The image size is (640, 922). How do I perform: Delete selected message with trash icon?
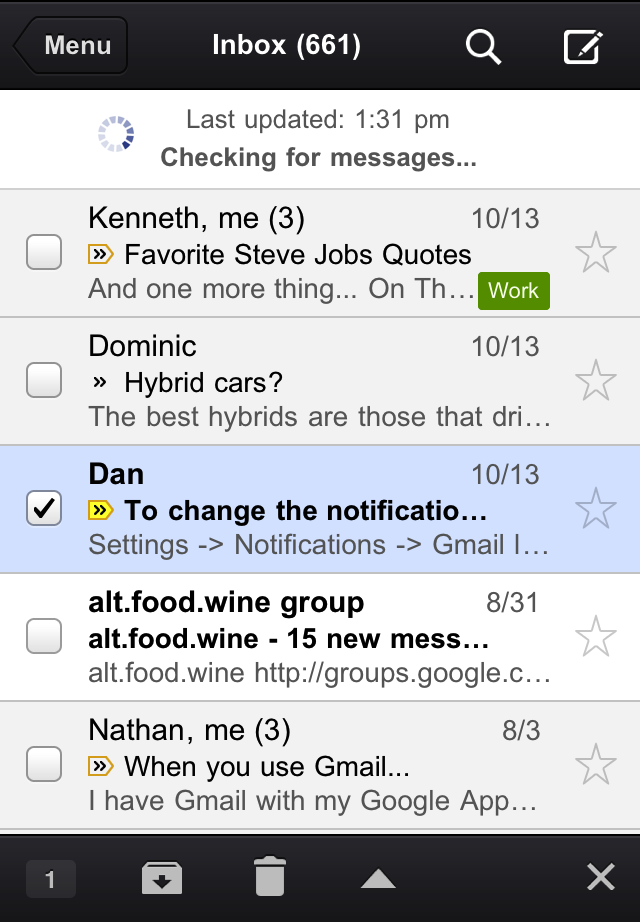coord(269,878)
